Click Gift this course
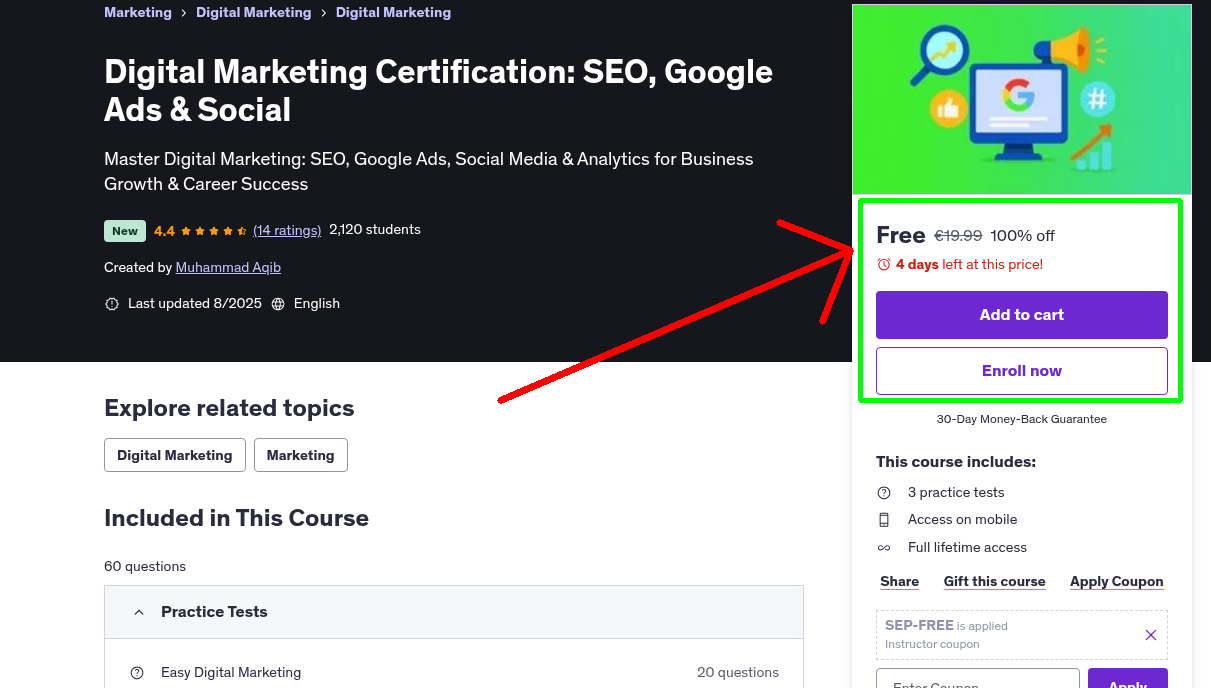The image size is (1211, 688). tap(995, 582)
